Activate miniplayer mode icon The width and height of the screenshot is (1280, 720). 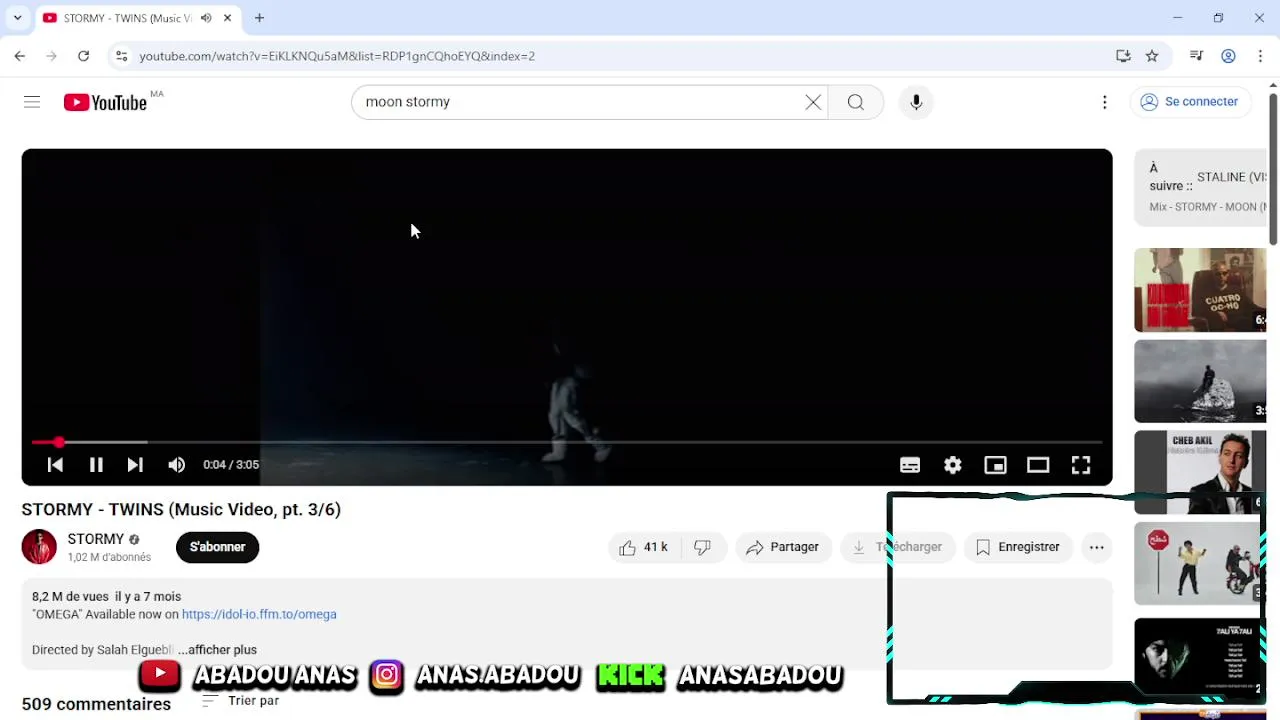(x=995, y=465)
